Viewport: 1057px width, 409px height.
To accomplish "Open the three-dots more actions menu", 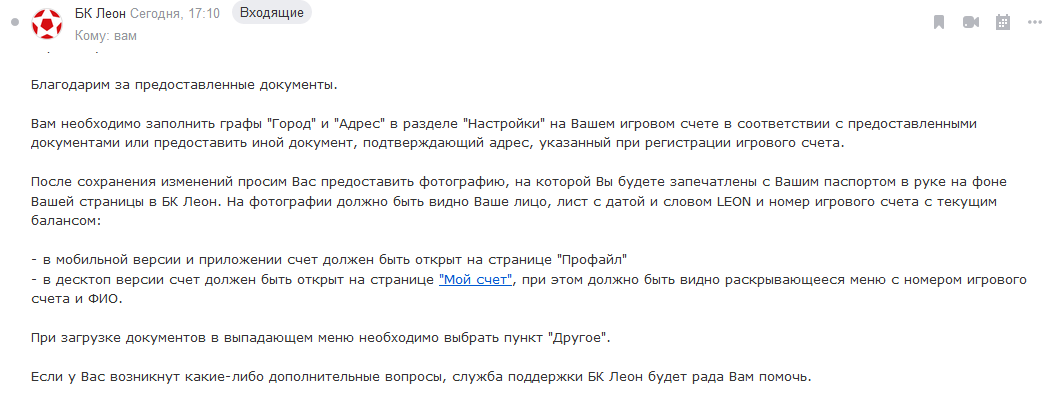I will point(1035,22).
